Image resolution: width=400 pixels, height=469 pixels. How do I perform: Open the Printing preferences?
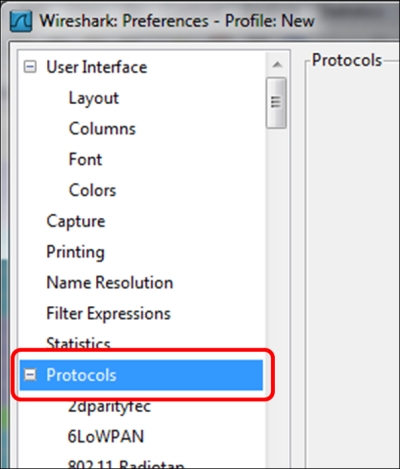(75, 252)
